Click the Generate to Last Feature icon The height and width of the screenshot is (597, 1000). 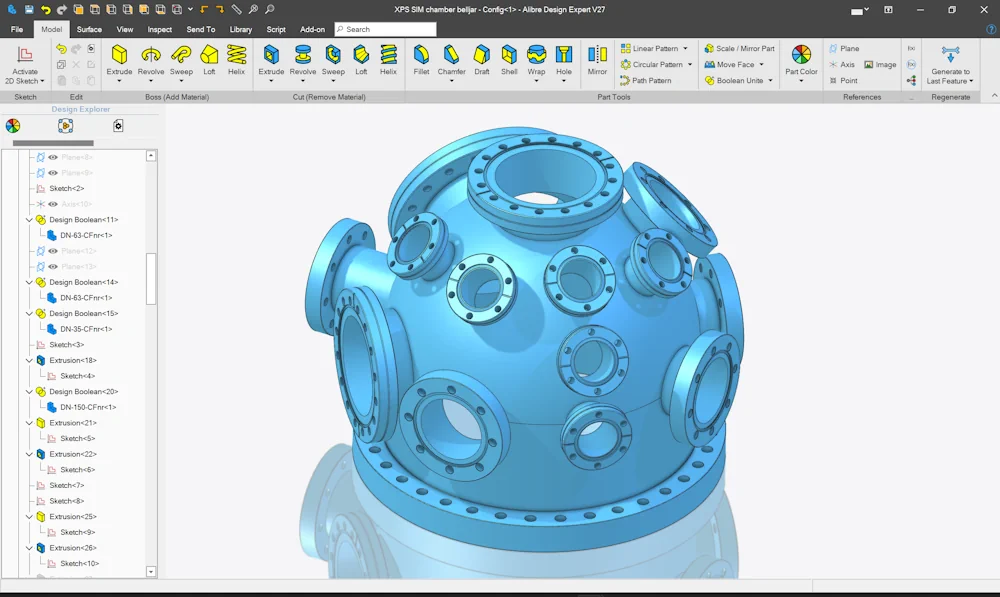click(x=950, y=55)
